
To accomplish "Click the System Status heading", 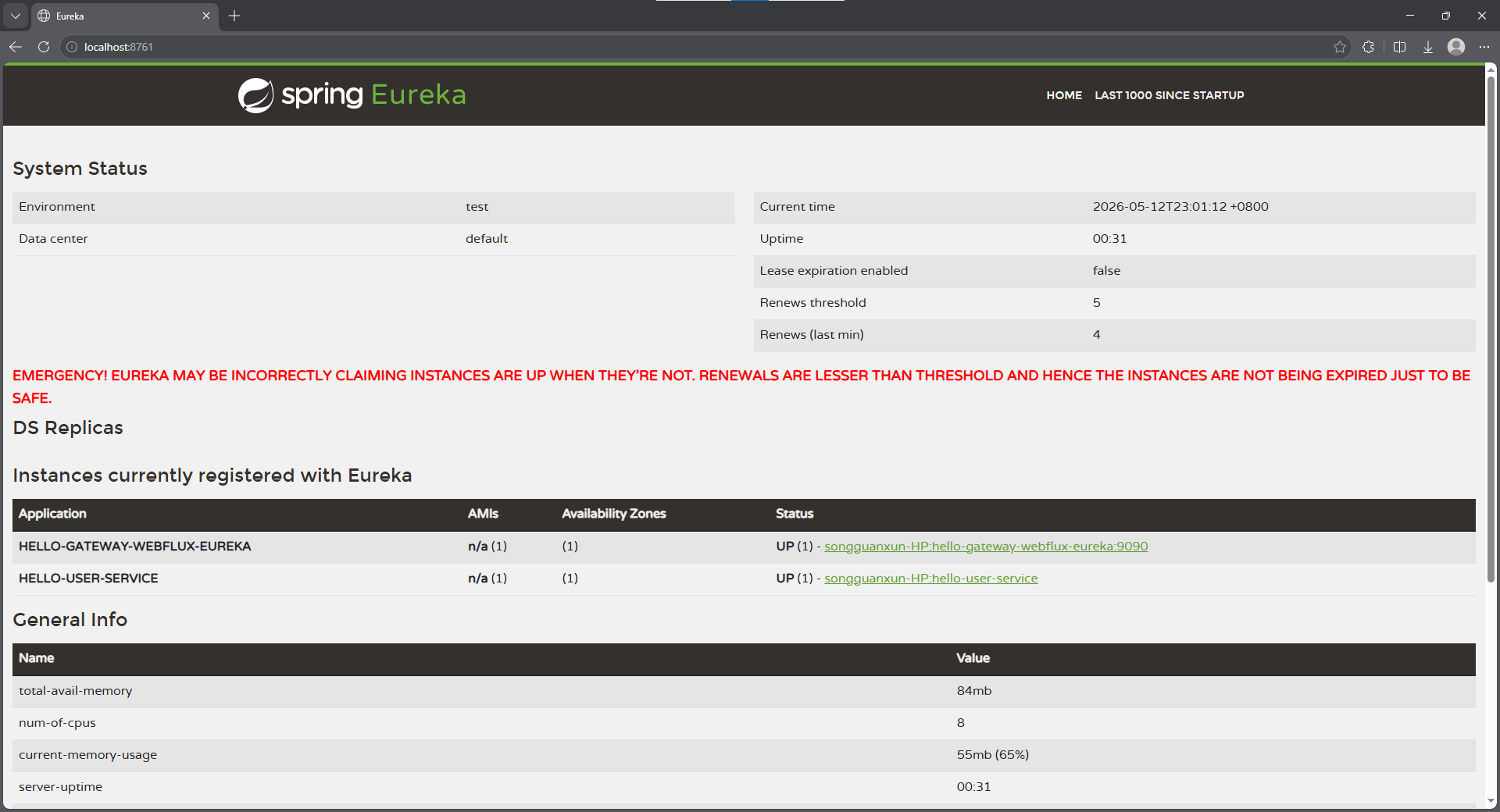I will 80,169.
